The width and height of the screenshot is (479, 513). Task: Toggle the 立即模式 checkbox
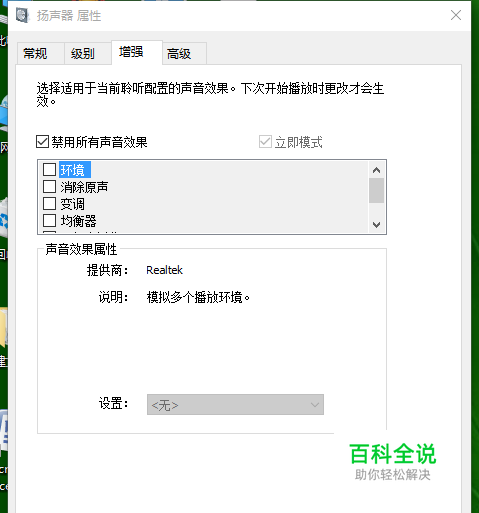265,142
